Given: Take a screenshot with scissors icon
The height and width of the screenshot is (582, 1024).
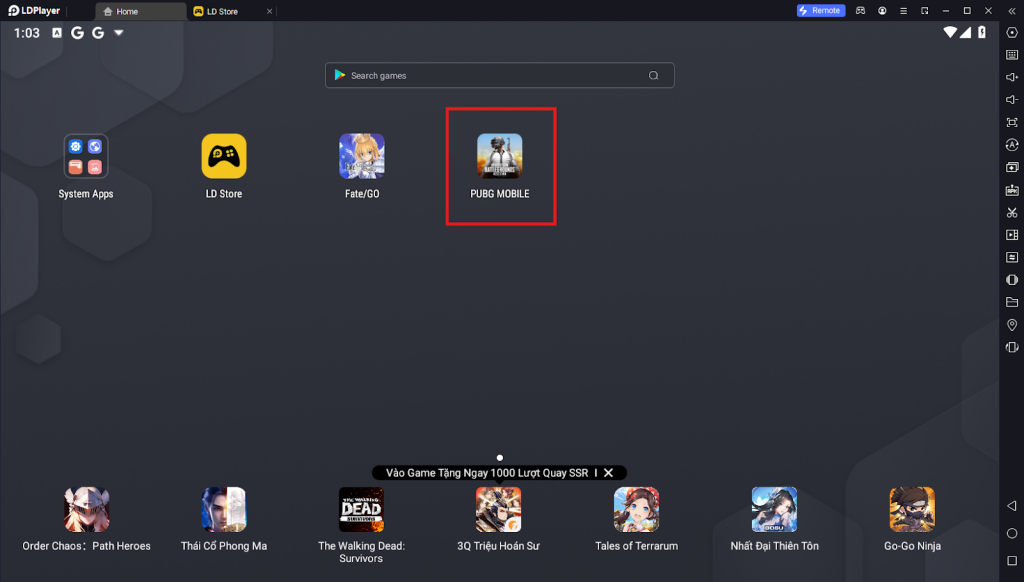Looking at the screenshot, I should tap(1012, 212).
